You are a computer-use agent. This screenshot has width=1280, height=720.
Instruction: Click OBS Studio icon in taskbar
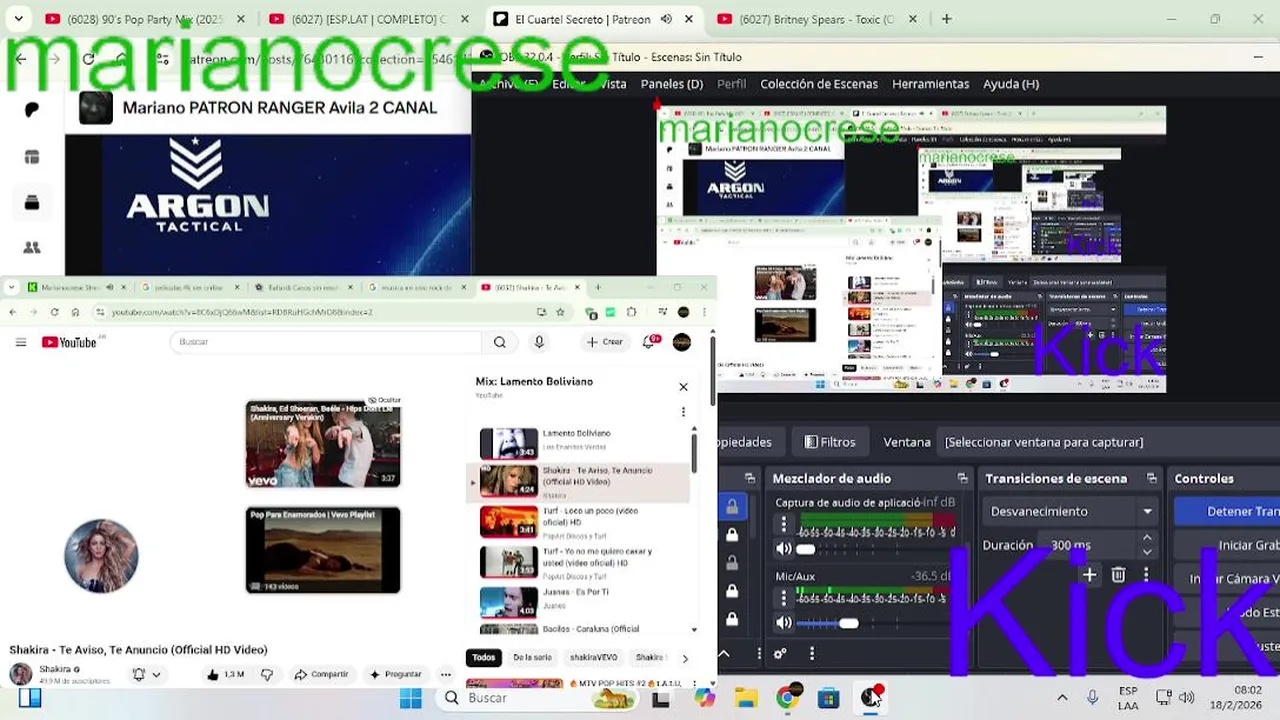(872, 697)
